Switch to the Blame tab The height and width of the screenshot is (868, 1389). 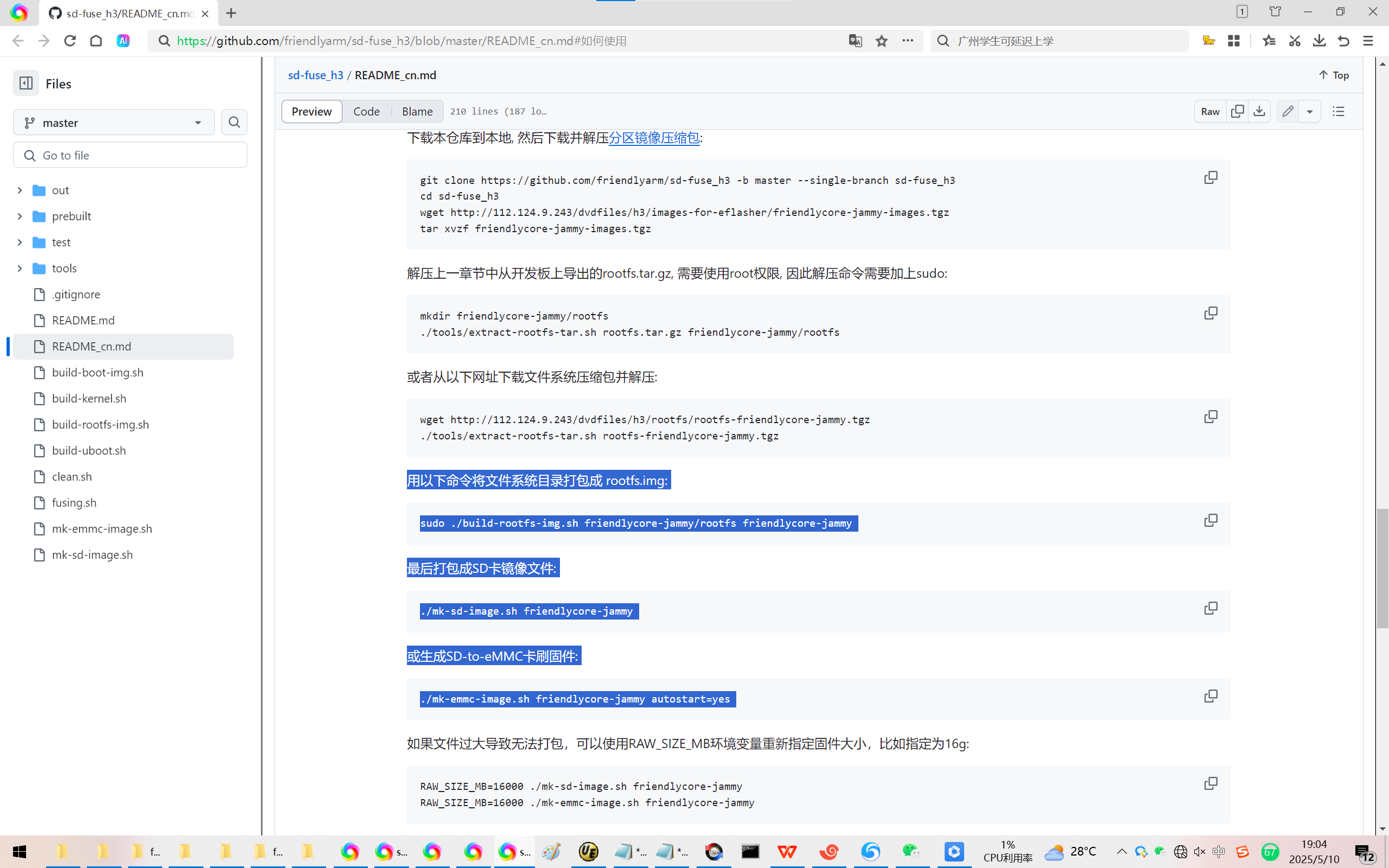click(x=417, y=111)
